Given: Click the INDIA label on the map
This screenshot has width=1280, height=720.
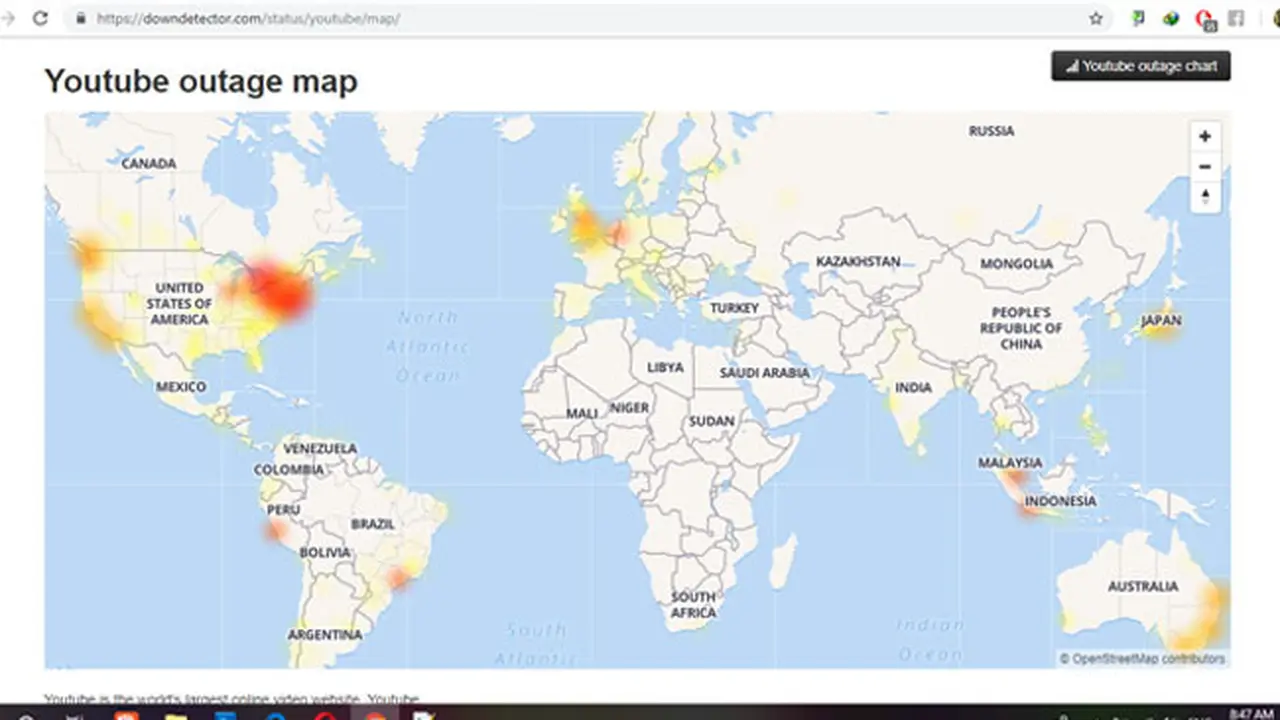Looking at the screenshot, I should pos(913,387).
